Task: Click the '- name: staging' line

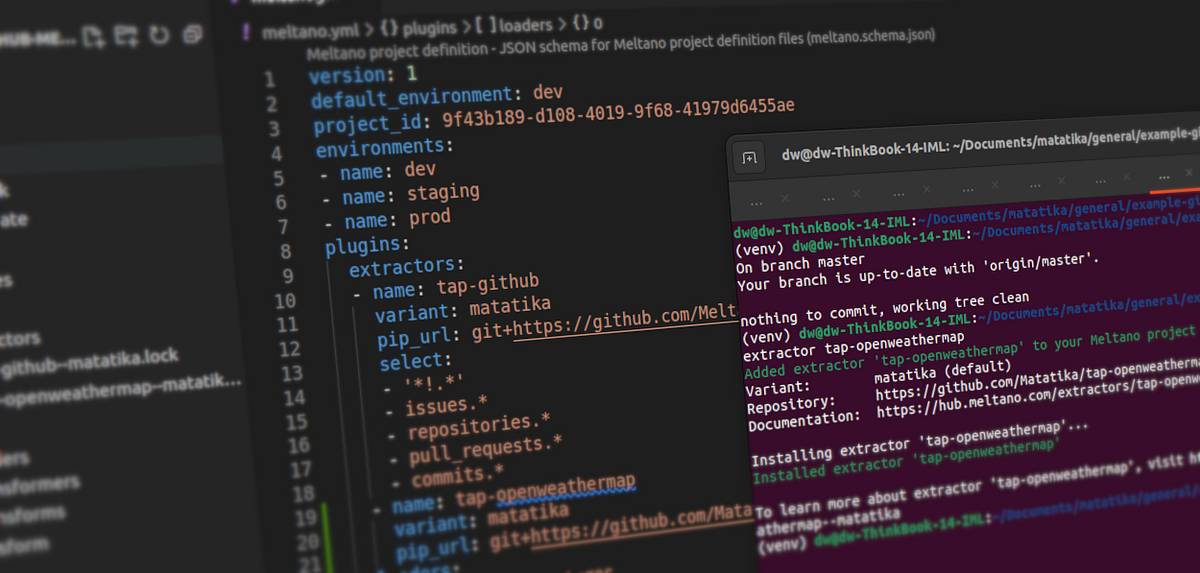Action: [402, 194]
